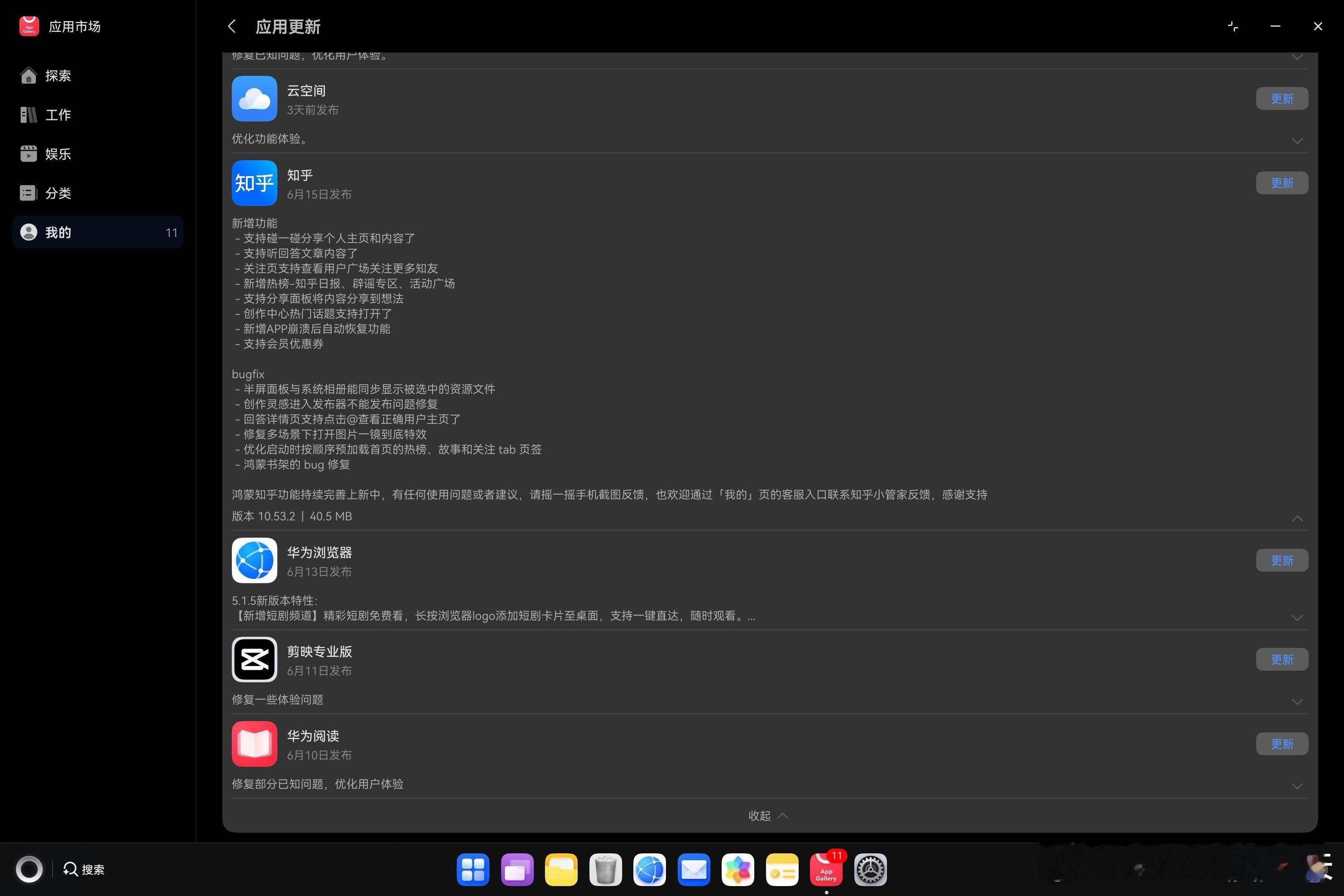Open the launcher grid icon in dock

coord(473,869)
